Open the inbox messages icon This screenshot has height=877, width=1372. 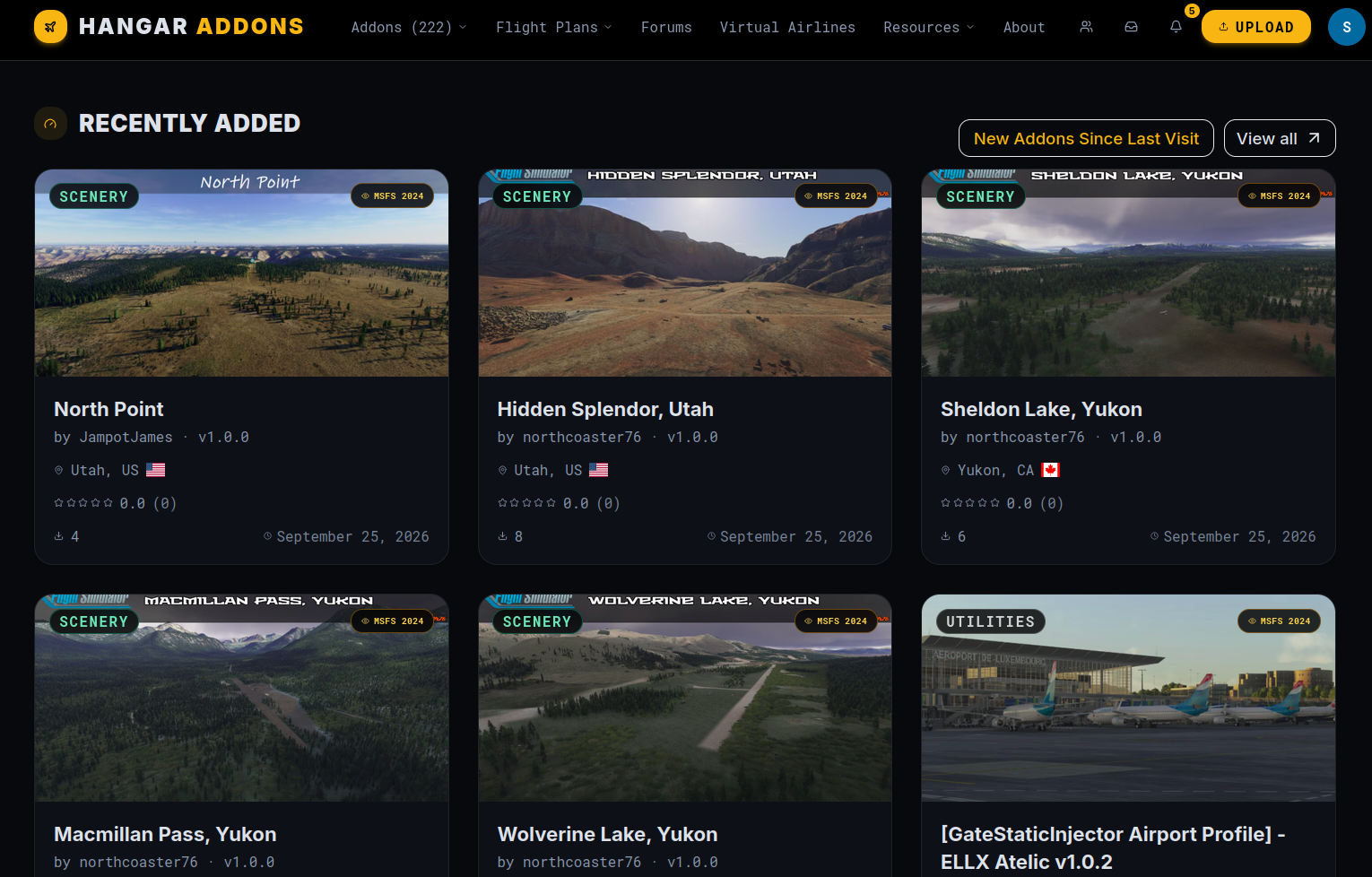click(x=1131, y=27)
